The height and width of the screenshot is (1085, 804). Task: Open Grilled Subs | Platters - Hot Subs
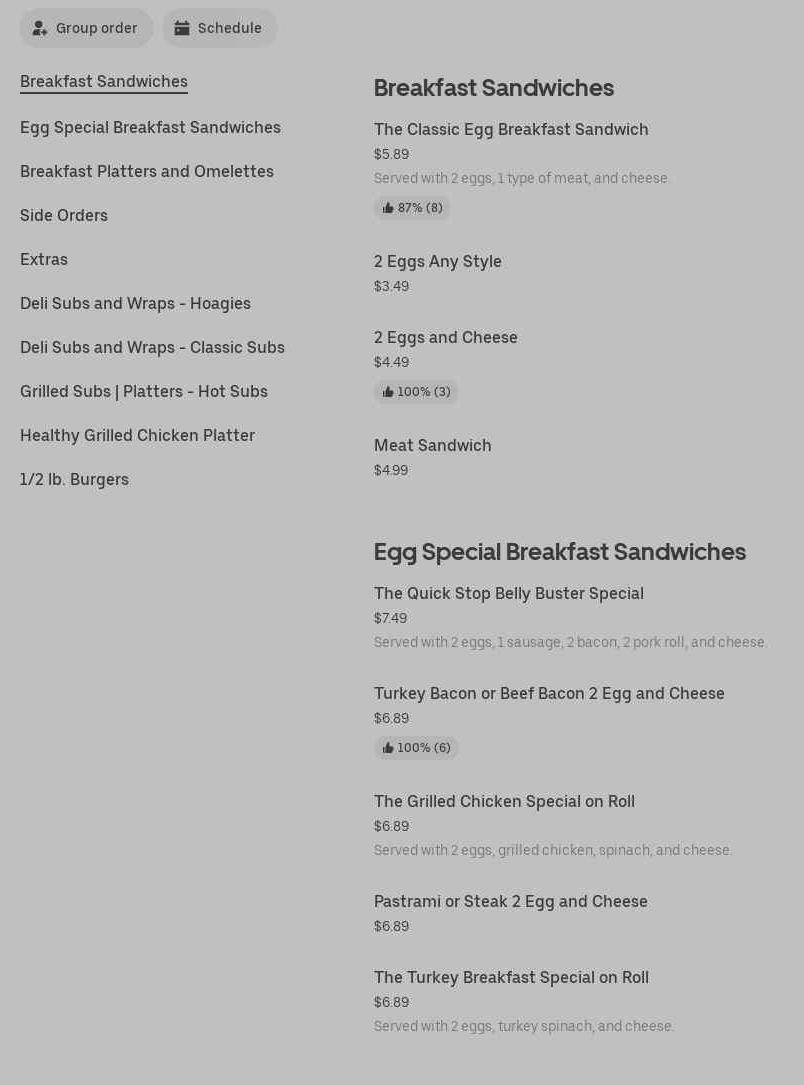click(x=144, y=391)
